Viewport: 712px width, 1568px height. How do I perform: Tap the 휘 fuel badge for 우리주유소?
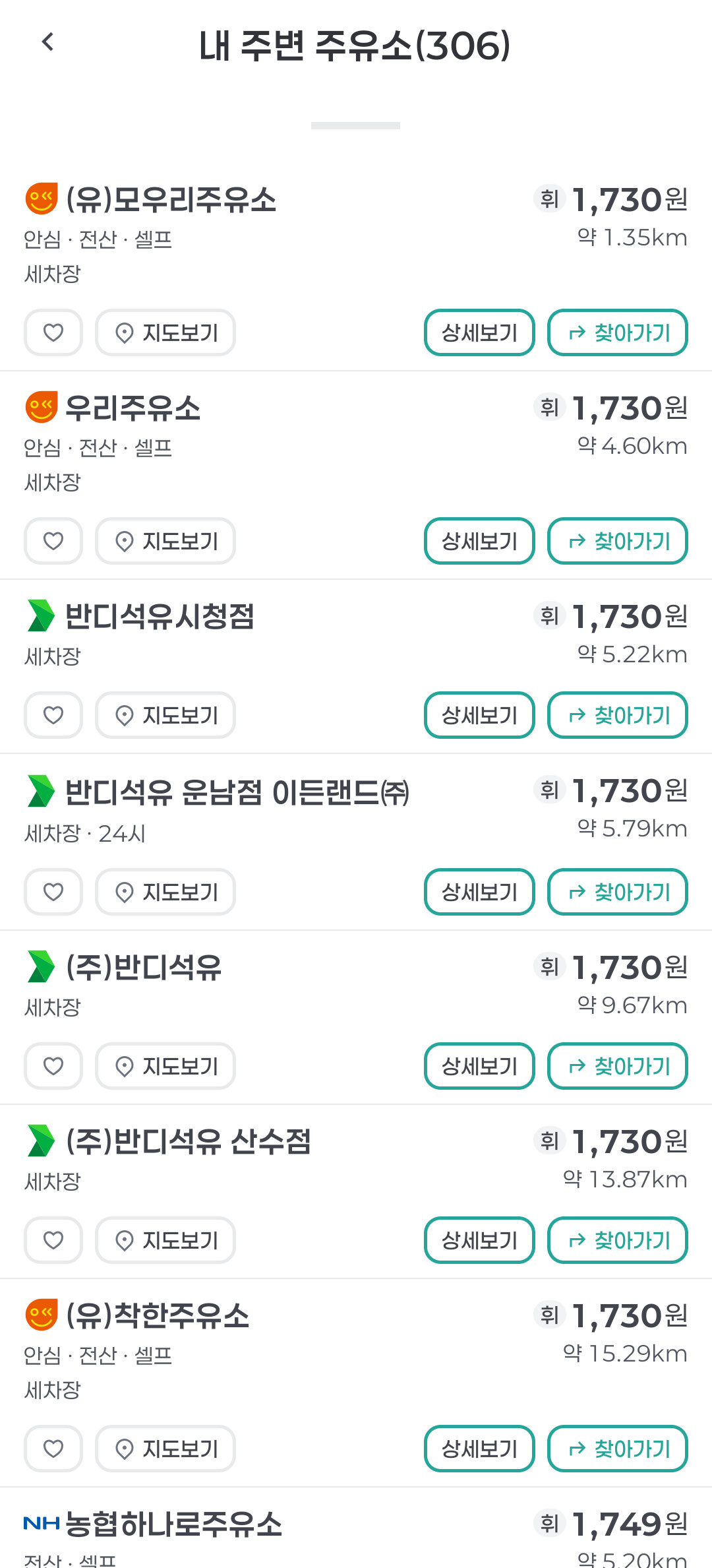click(x=549, y=407)
